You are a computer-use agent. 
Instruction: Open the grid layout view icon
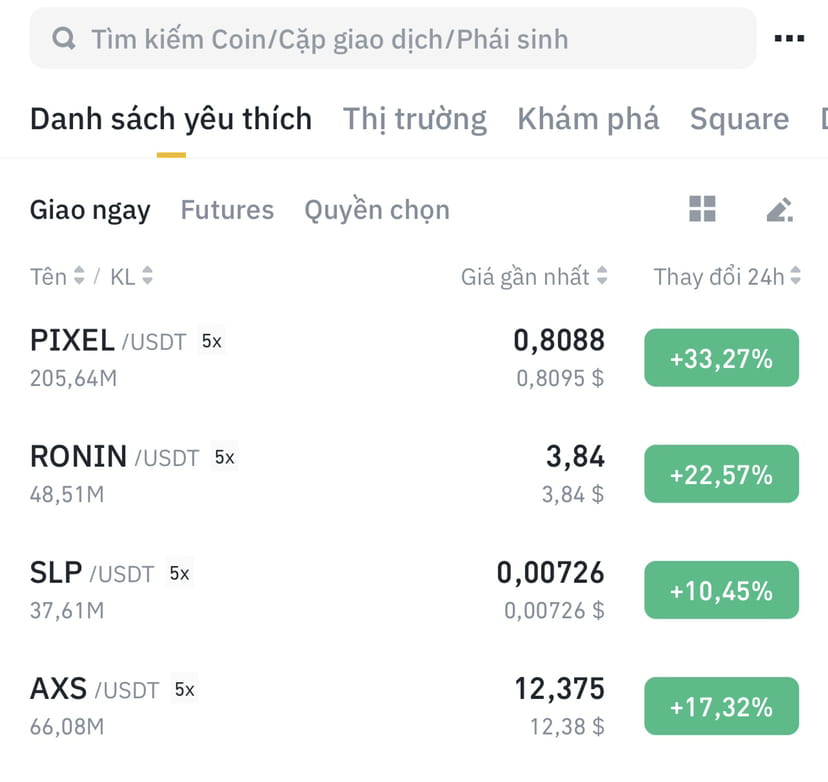[x=705, y=209]
